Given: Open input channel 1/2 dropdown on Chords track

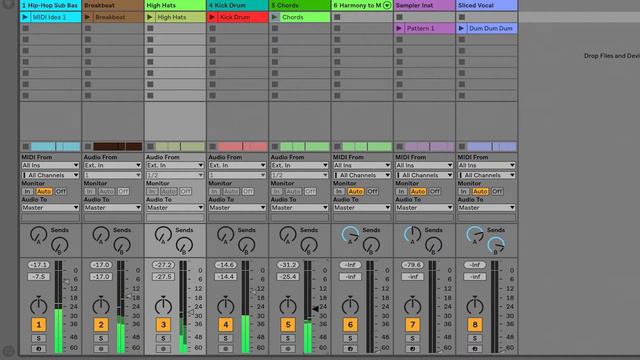Looking at the screenshot, I should 300,175.
